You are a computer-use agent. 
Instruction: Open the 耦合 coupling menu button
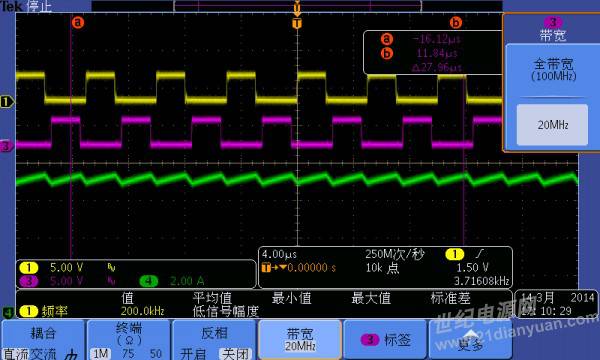pyautogui.click(x=43, y=340)
